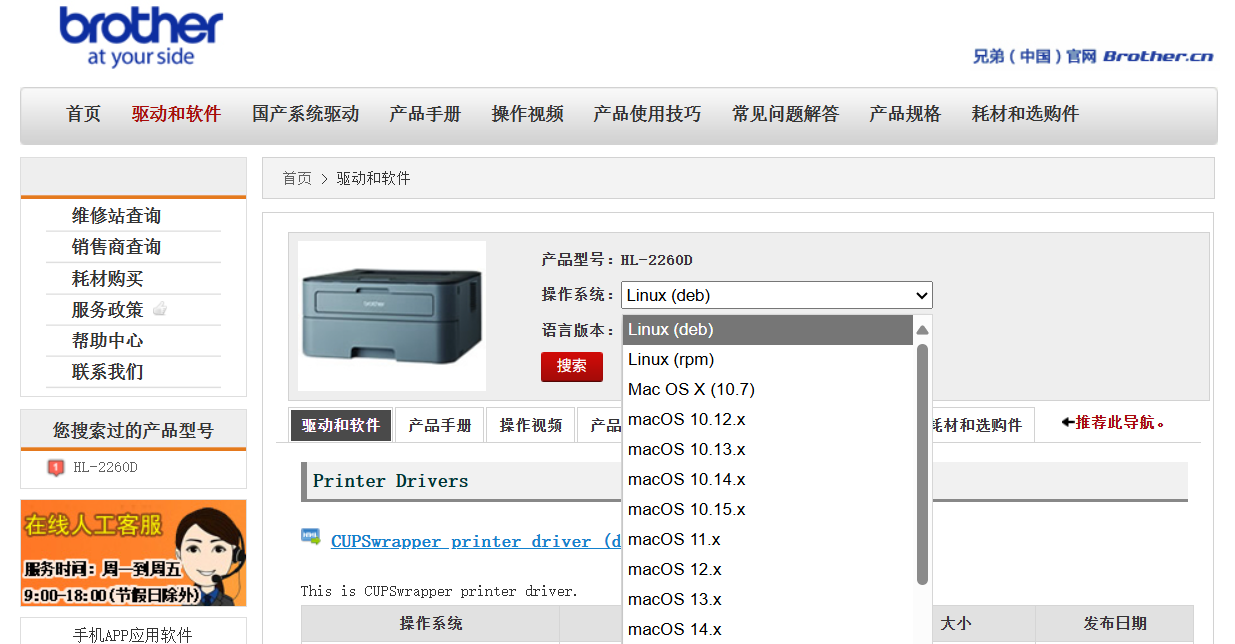Viewport: 1235px width, 644px height.
Task: Click the dropdown list scroll-up arrow
Action: [x=923, y=330]
